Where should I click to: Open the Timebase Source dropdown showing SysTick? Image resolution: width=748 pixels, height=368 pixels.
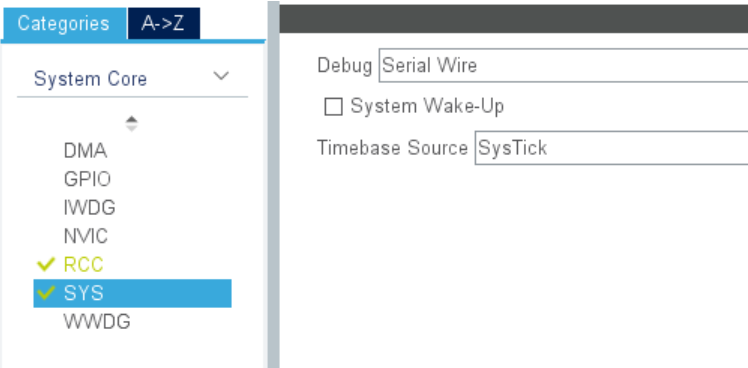point(612,148)
